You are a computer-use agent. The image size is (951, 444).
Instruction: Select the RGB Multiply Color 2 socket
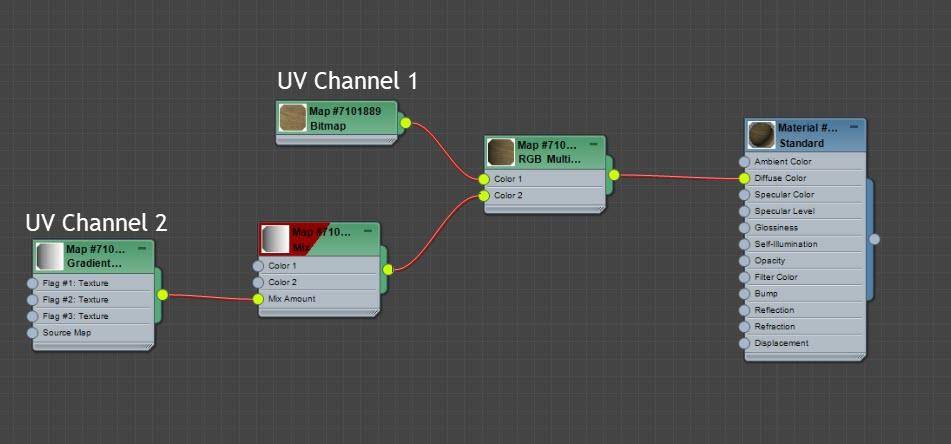[484, 196]
